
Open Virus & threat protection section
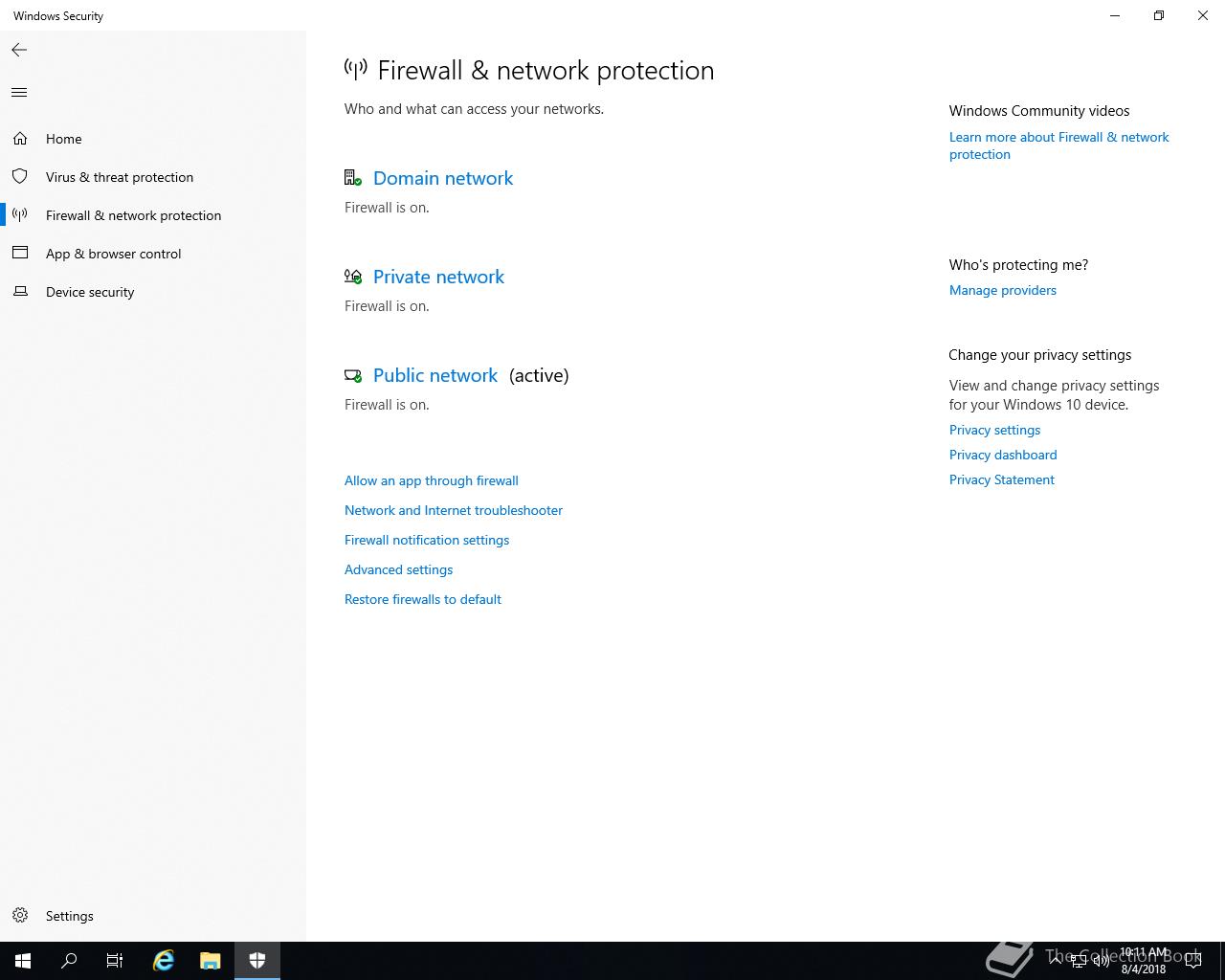click(x=120, y=177)
